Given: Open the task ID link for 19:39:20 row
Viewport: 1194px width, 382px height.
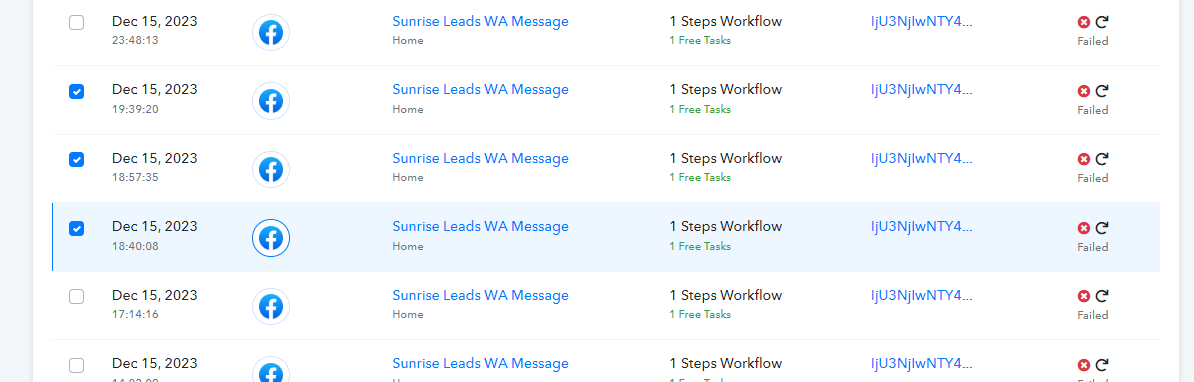Looking at the screenshot, I should coord(922,90).
